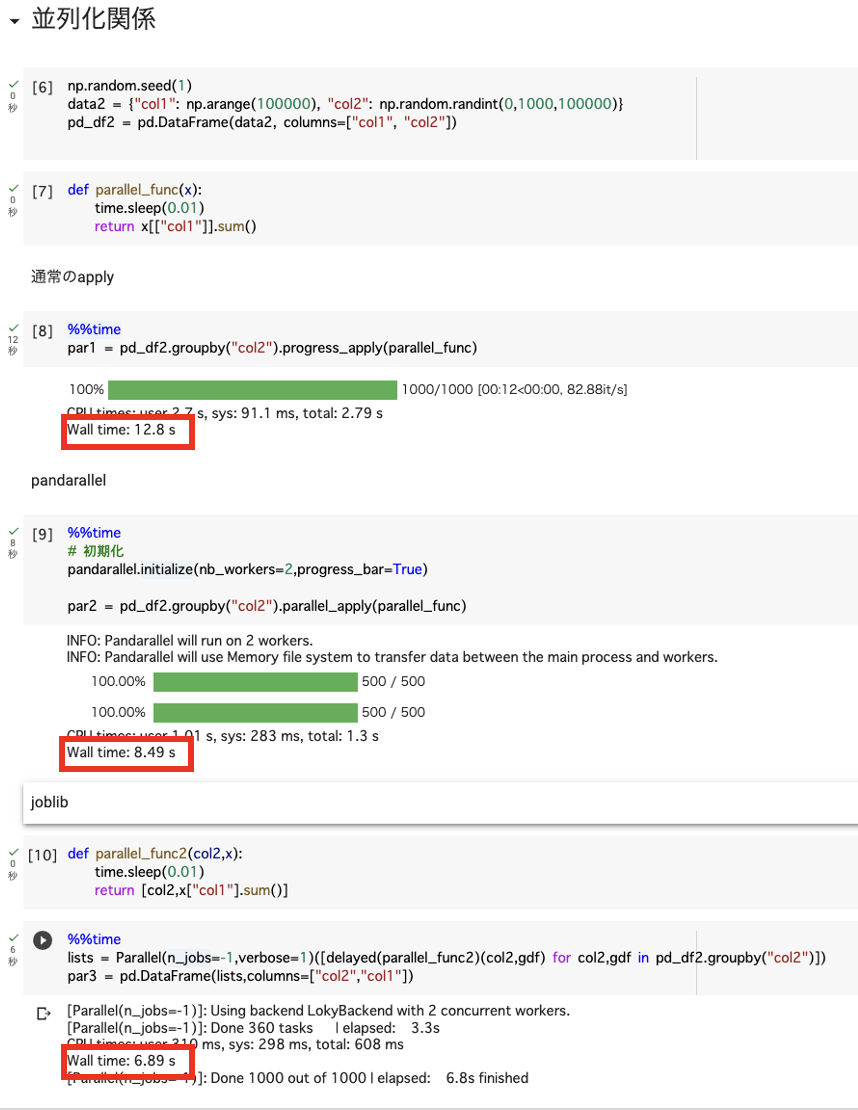
Task: Place cursor in pandarallel.initialize code line
Action: click(x=246, y=569)
